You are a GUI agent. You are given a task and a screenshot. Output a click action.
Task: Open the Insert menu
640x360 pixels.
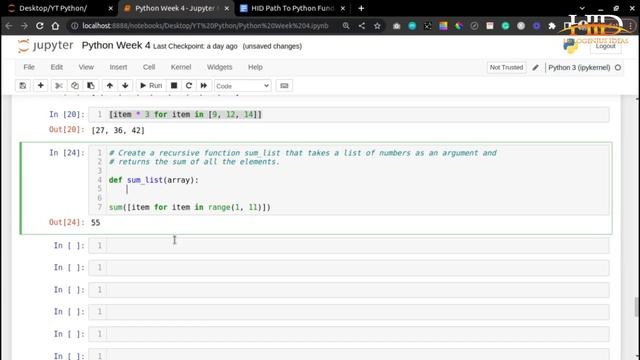[118, 67]
